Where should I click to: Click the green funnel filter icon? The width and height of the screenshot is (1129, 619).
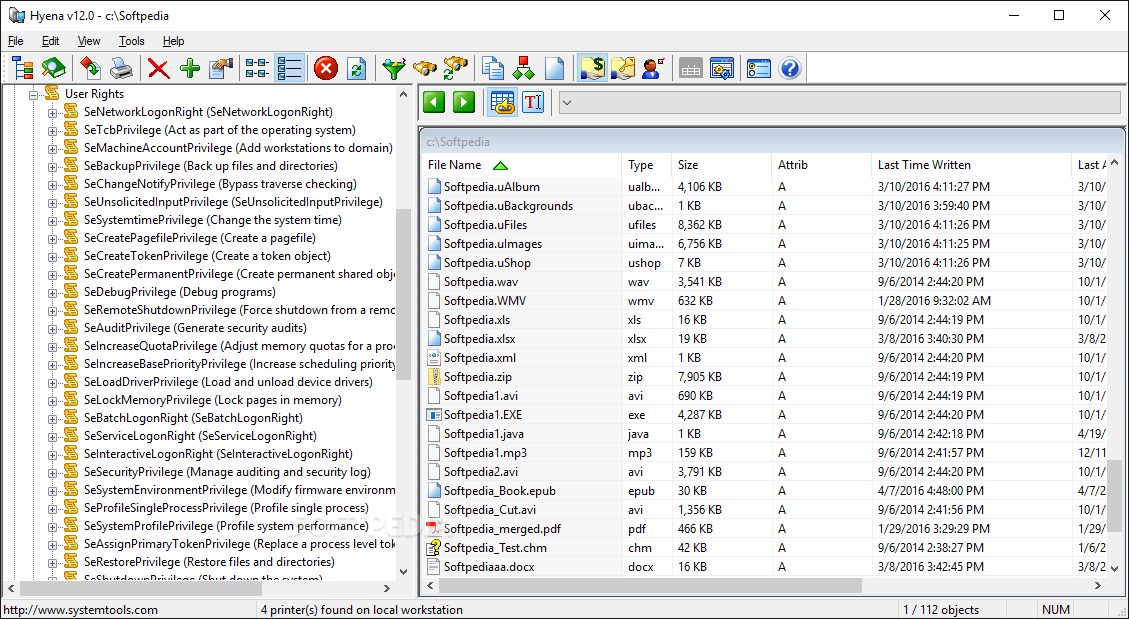click(393, 68)
